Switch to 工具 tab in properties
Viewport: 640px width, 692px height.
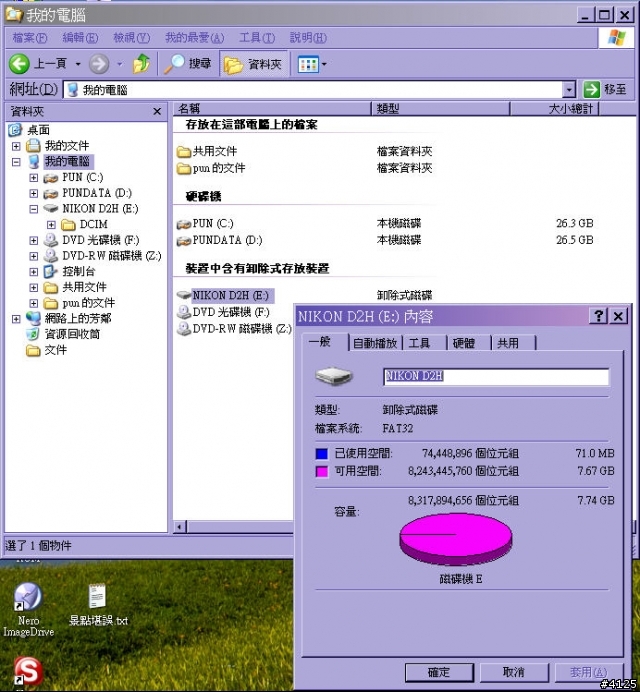click(x=424, y=343)
